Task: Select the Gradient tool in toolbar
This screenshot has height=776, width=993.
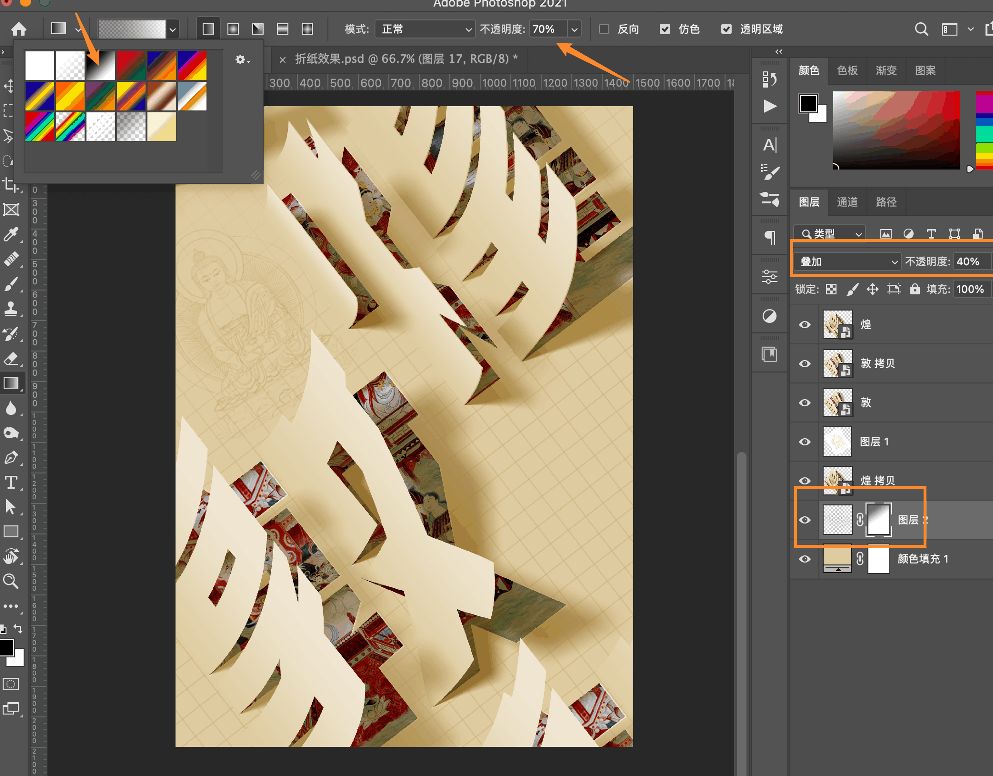Action: click(11, 383)
